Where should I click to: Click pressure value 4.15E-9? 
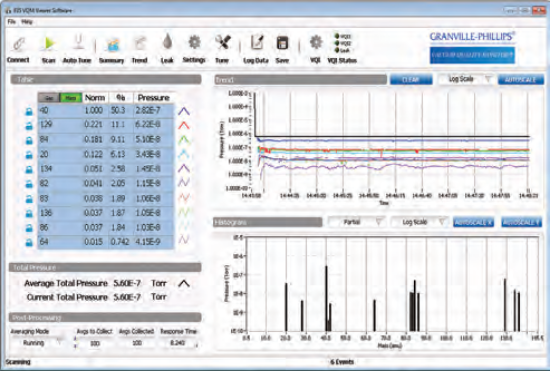[148, 242]
